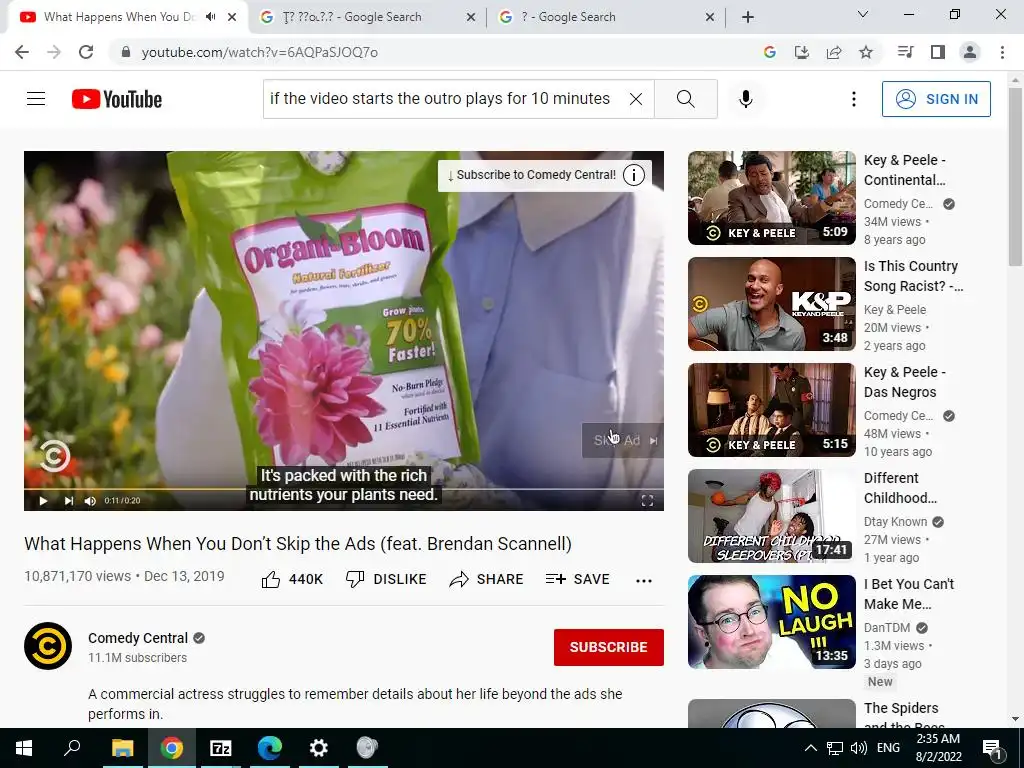Show hidden system tray icons chevron

click(x=810, y=748)
